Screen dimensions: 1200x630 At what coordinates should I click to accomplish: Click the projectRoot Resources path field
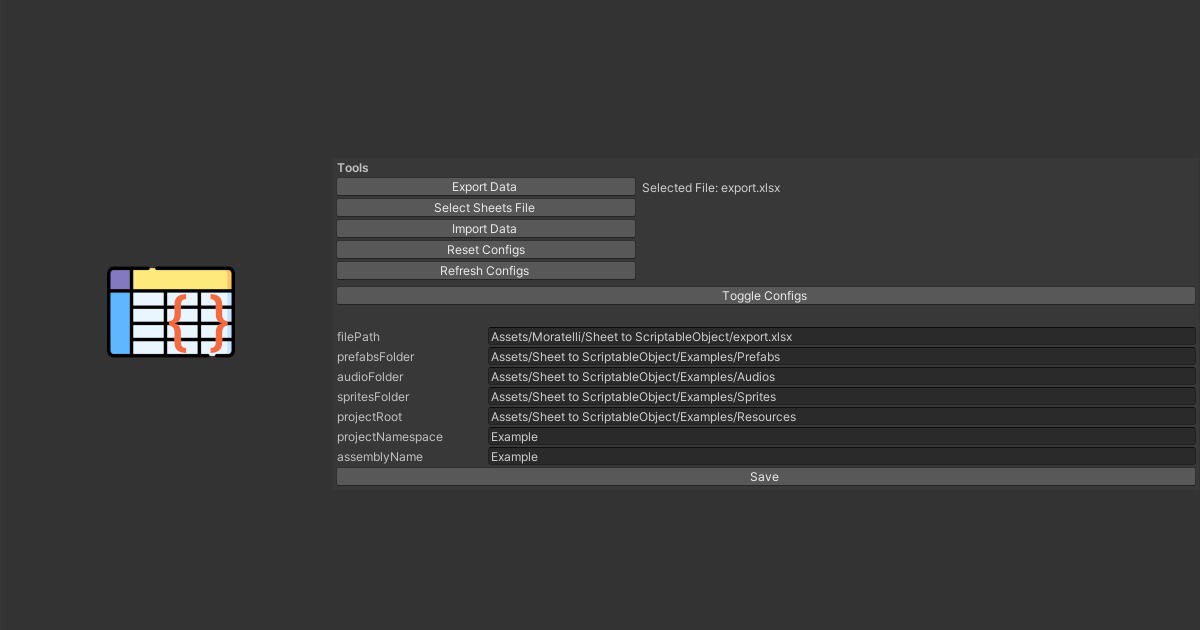pos(840,417)
